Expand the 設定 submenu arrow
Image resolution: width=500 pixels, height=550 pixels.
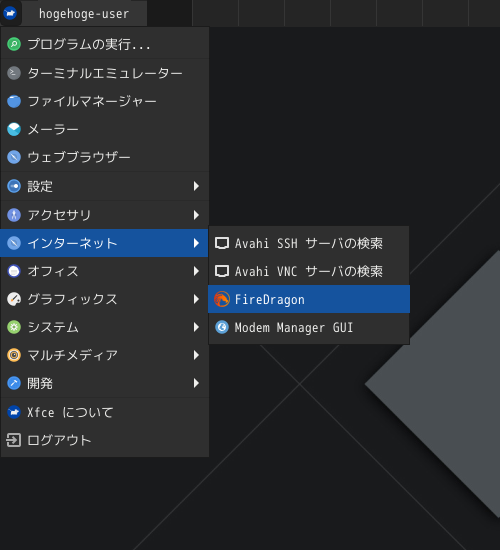196,186
